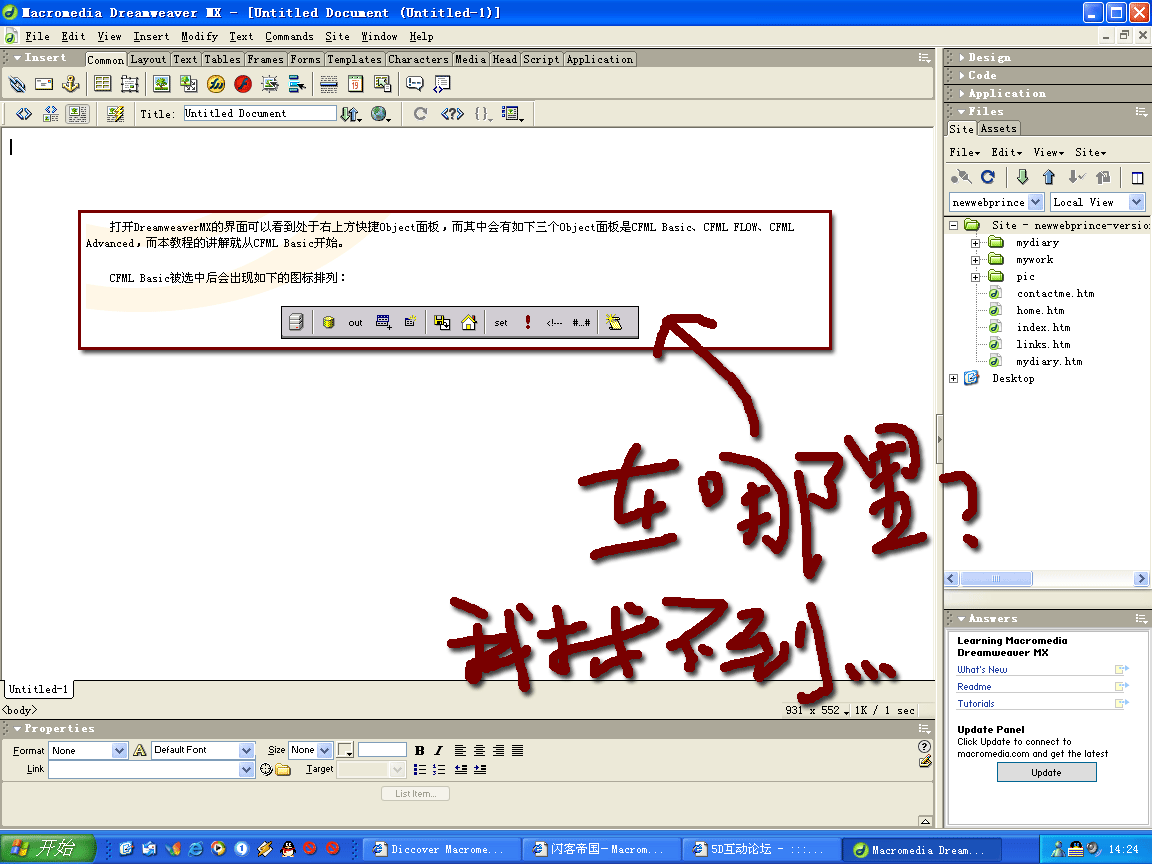This screenshot has height=864, width=1152.
Task: Click the Windows Start button
Action: [x=48, y=849]
